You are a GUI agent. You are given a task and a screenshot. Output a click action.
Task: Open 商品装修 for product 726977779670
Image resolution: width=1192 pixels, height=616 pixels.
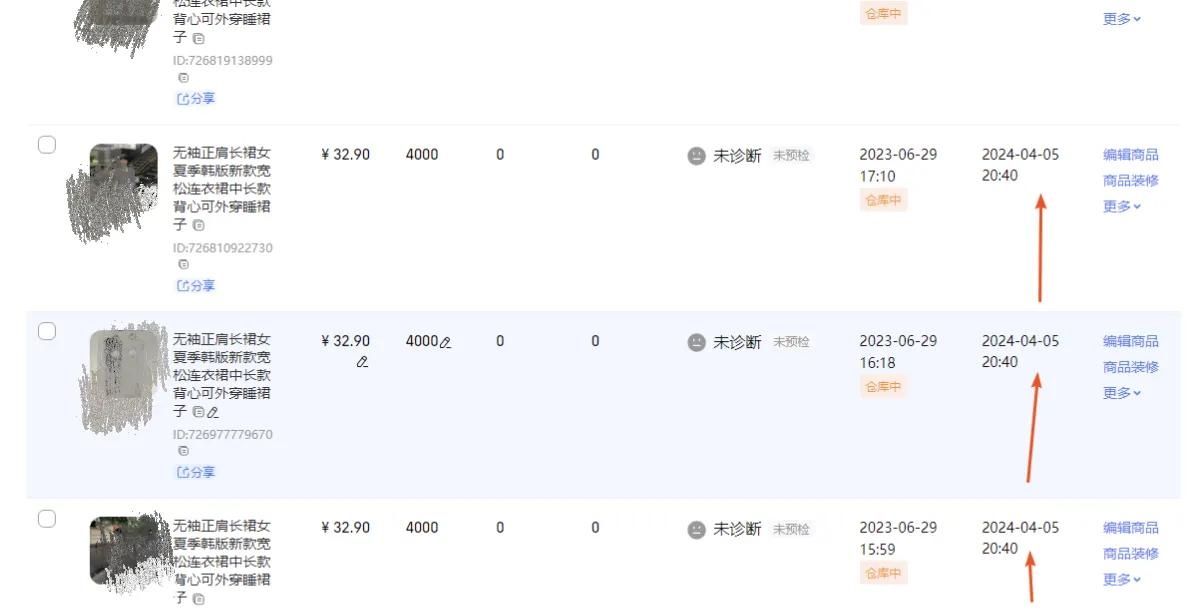coord(1130,367)
